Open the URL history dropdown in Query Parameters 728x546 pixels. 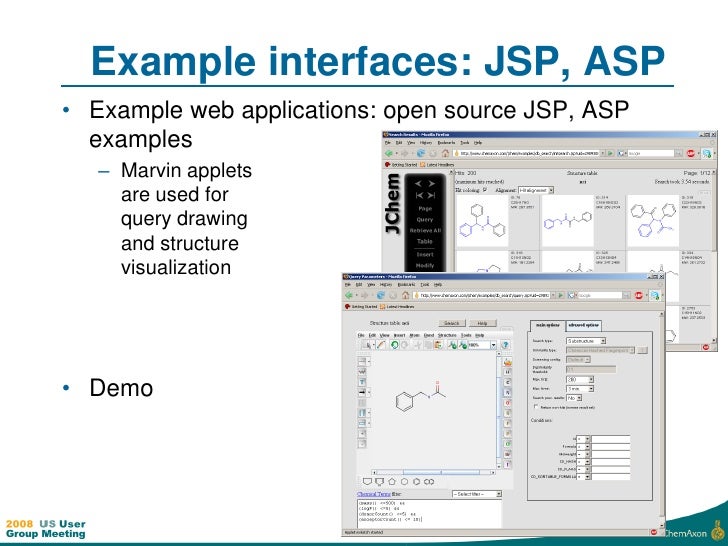coord(553,295)
